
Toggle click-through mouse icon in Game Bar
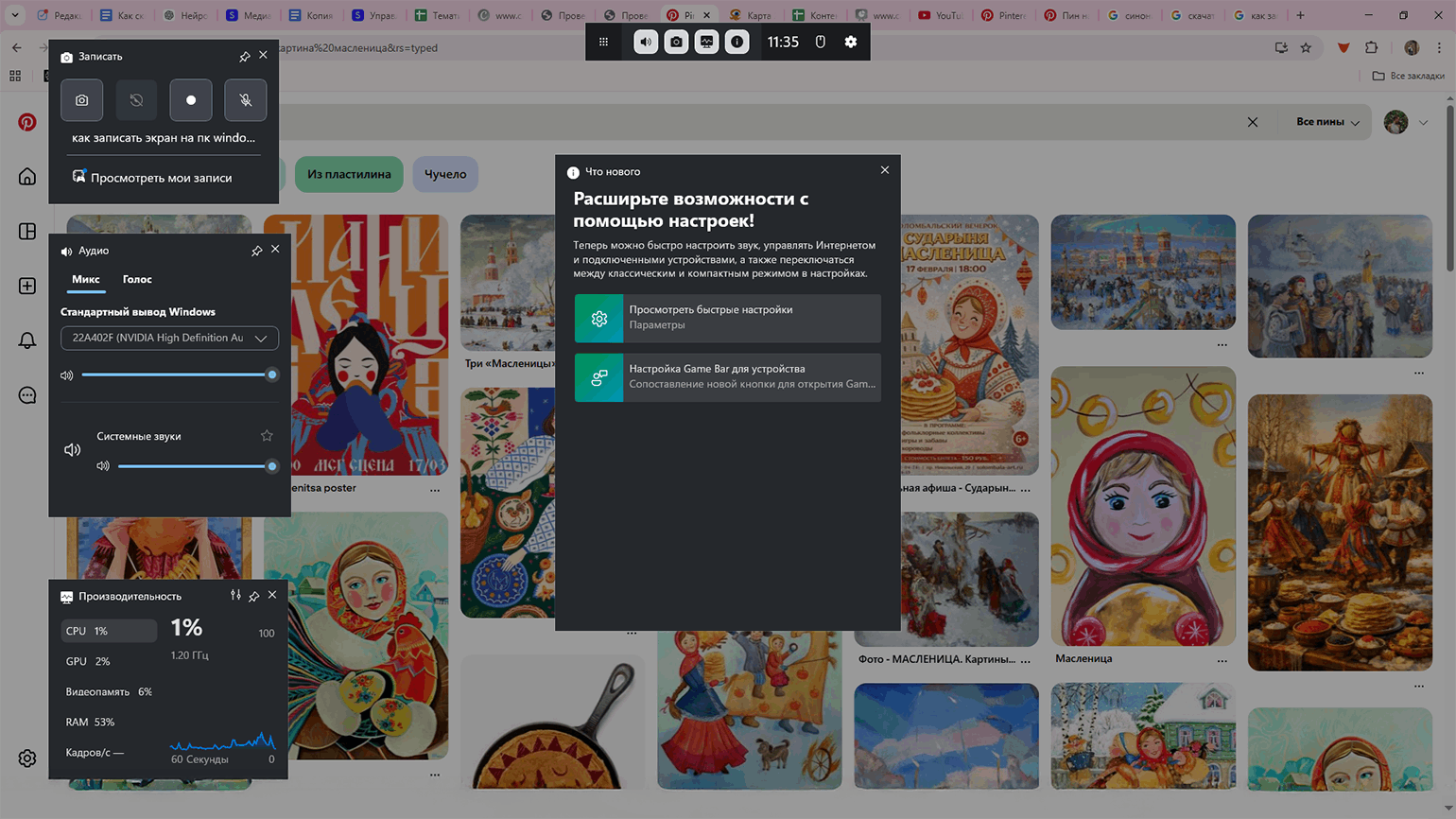pyautogui.click(x=821, y=42)
